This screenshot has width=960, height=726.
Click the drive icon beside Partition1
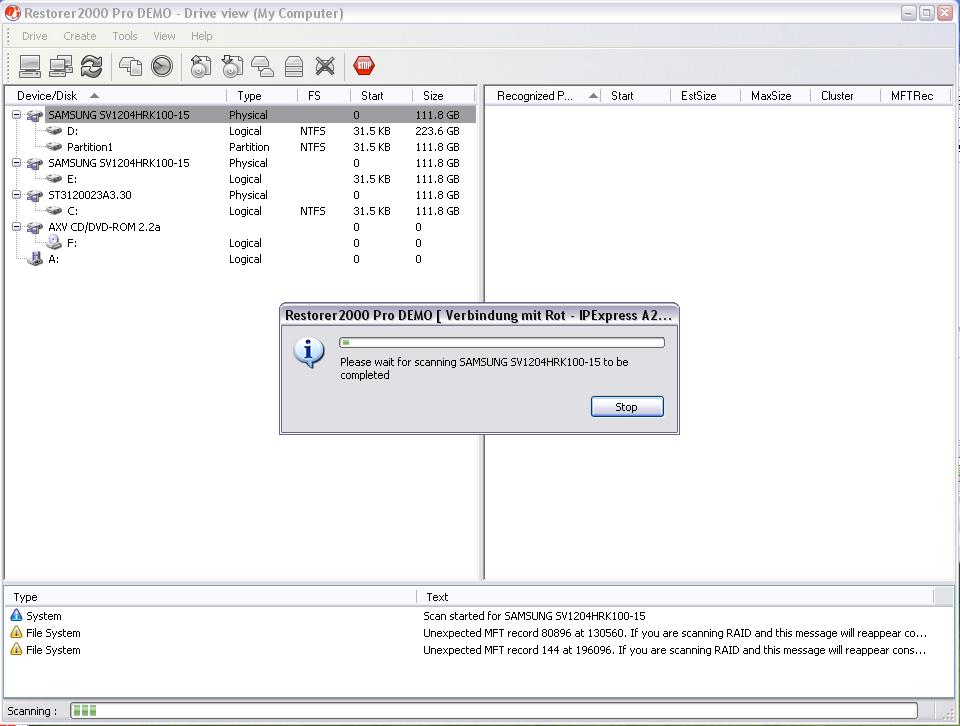tap(54, 146)
